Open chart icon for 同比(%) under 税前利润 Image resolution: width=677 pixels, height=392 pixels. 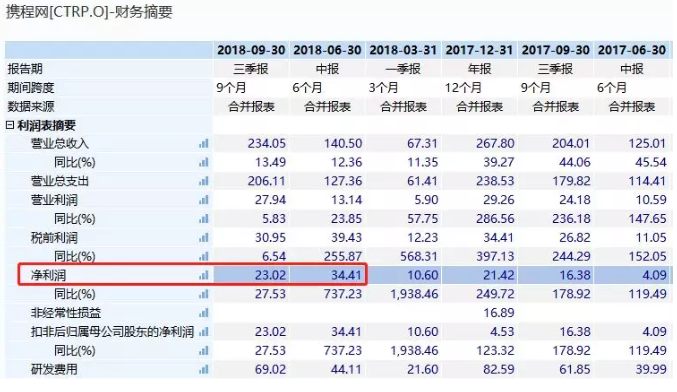[x=203, y=256]
